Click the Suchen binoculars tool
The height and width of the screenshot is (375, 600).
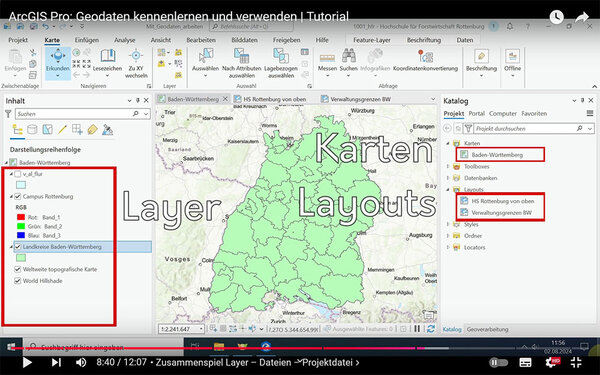coord(349,63)
